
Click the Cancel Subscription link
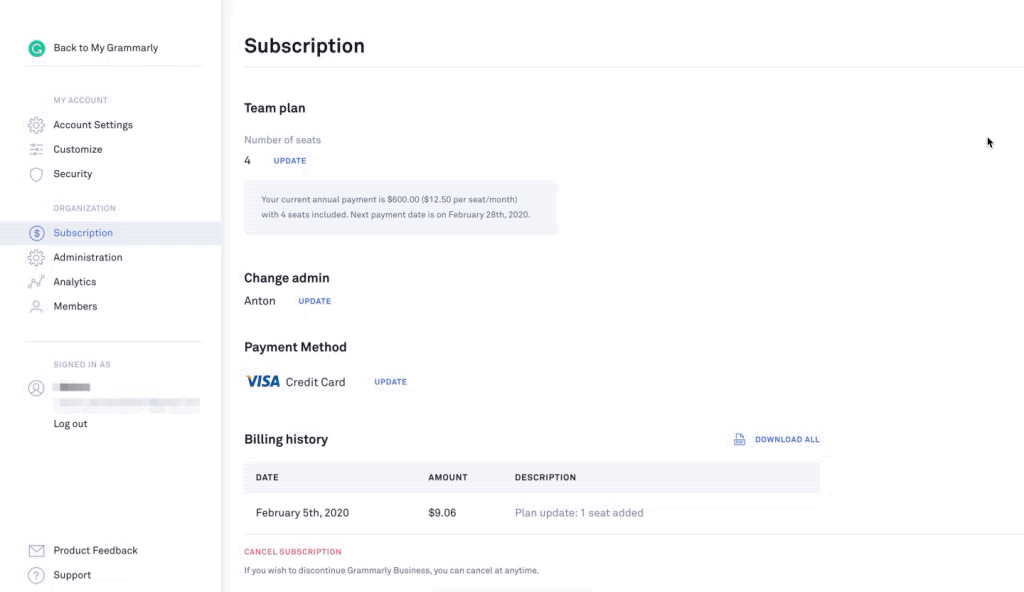click(293, 552)
